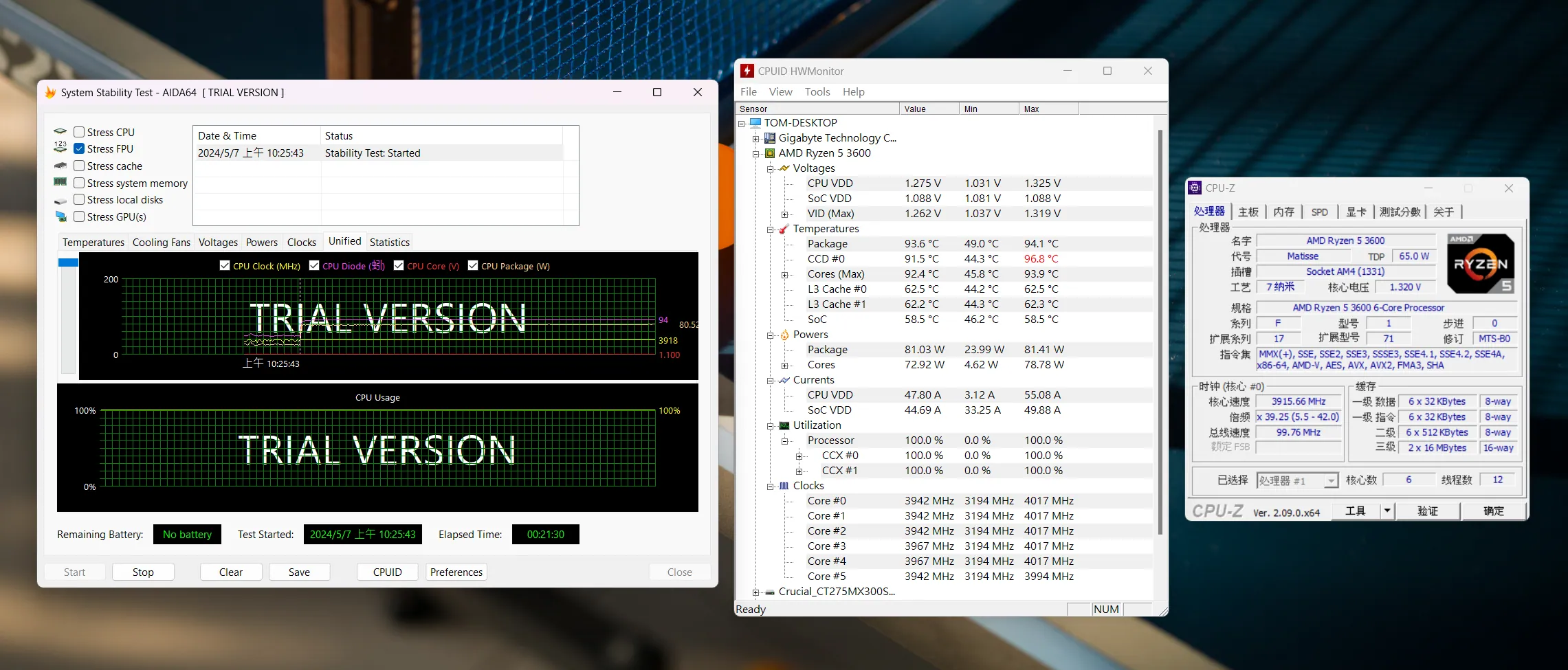Click the Stop button in AIDA64
1568x670 pixels.
tap(143, 572)
